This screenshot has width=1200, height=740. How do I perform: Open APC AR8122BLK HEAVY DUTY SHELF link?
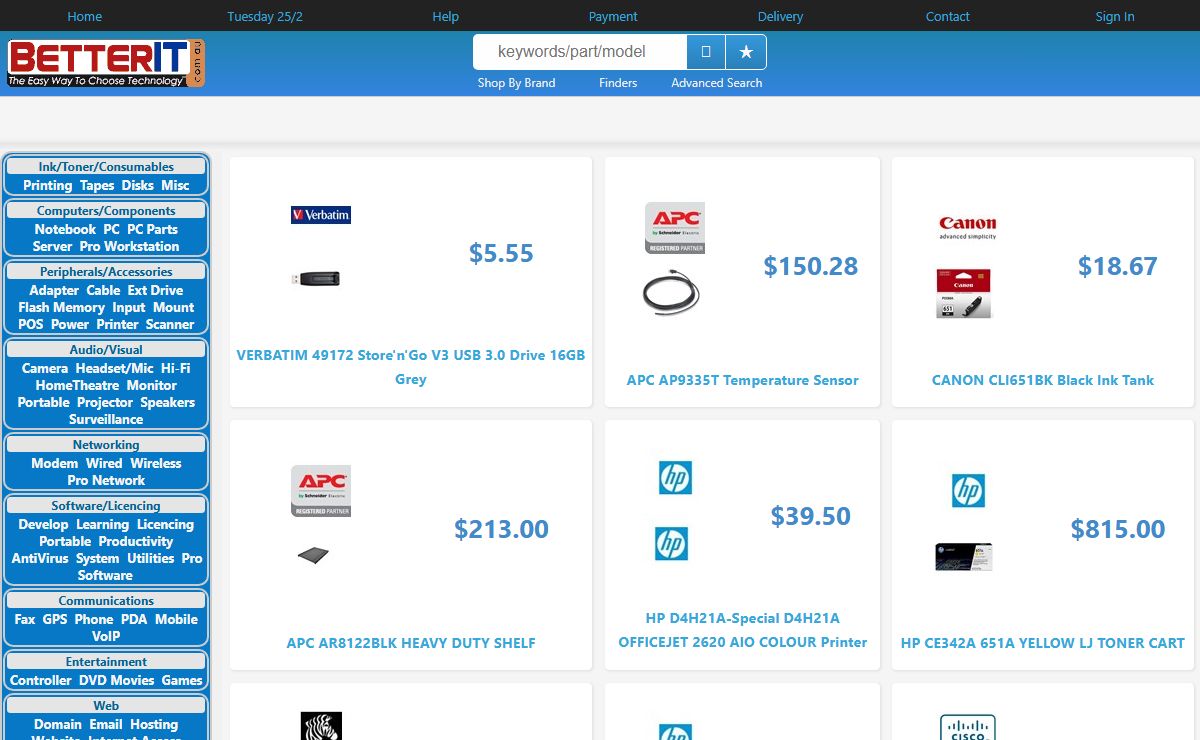tap(411, 643)
